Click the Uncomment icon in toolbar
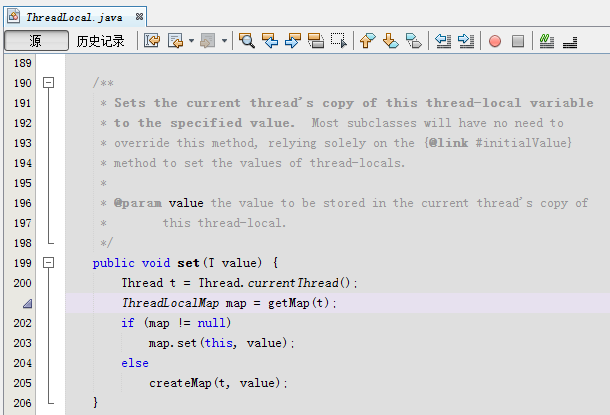 pos(570,41)
